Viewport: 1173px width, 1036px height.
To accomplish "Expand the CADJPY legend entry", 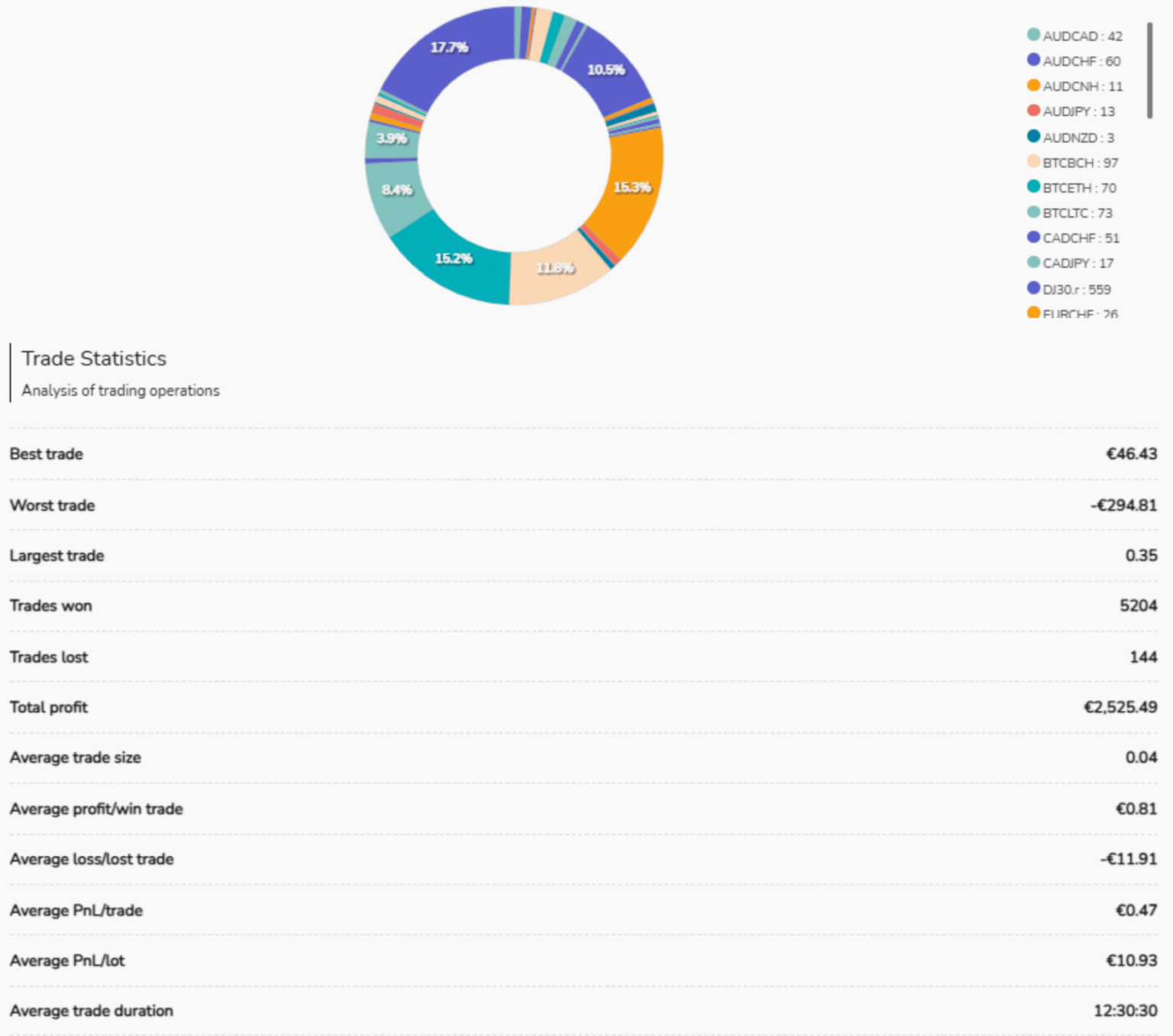I will 1078,263.
